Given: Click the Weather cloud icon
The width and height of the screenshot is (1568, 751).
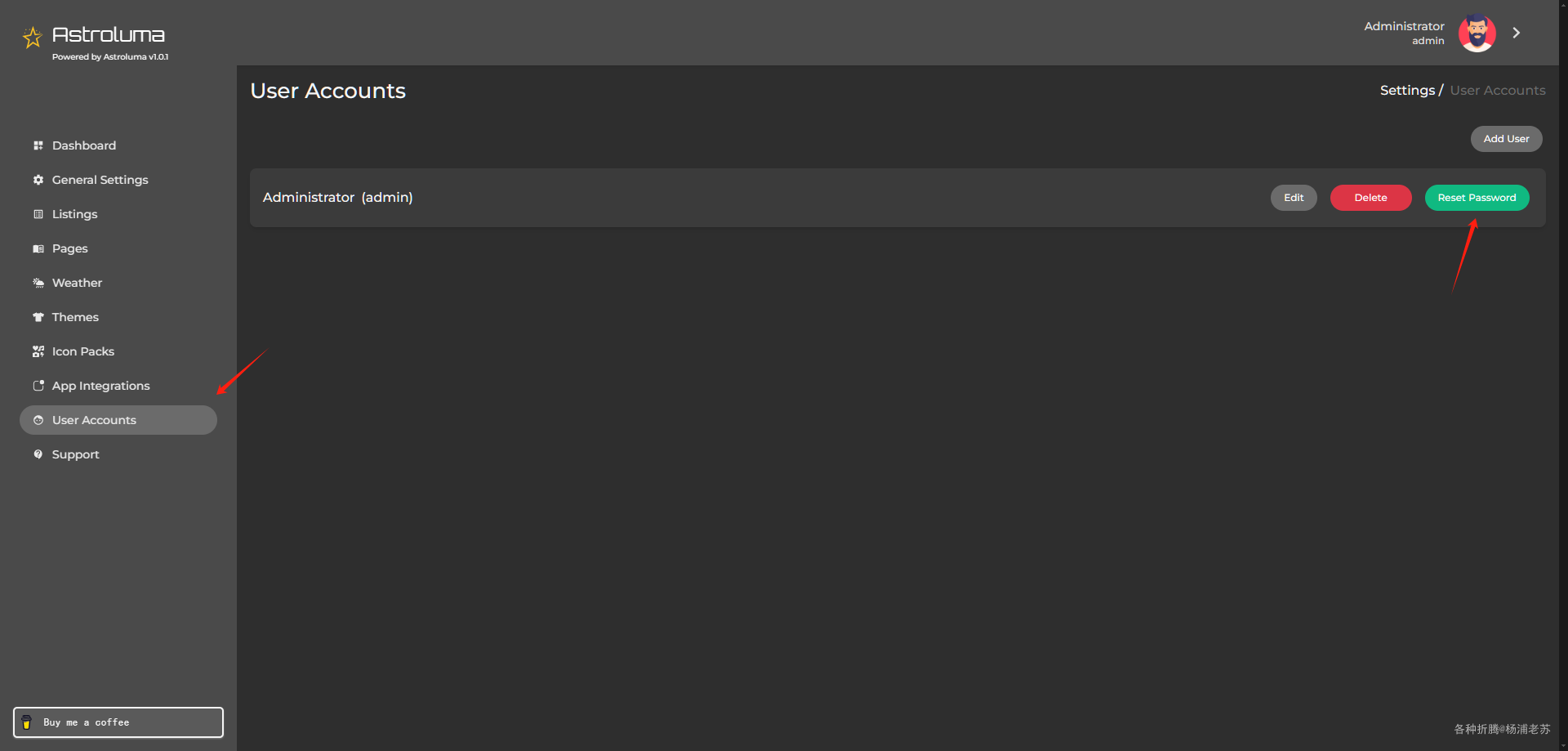Looking at the screenshot, I should (38, 283).
